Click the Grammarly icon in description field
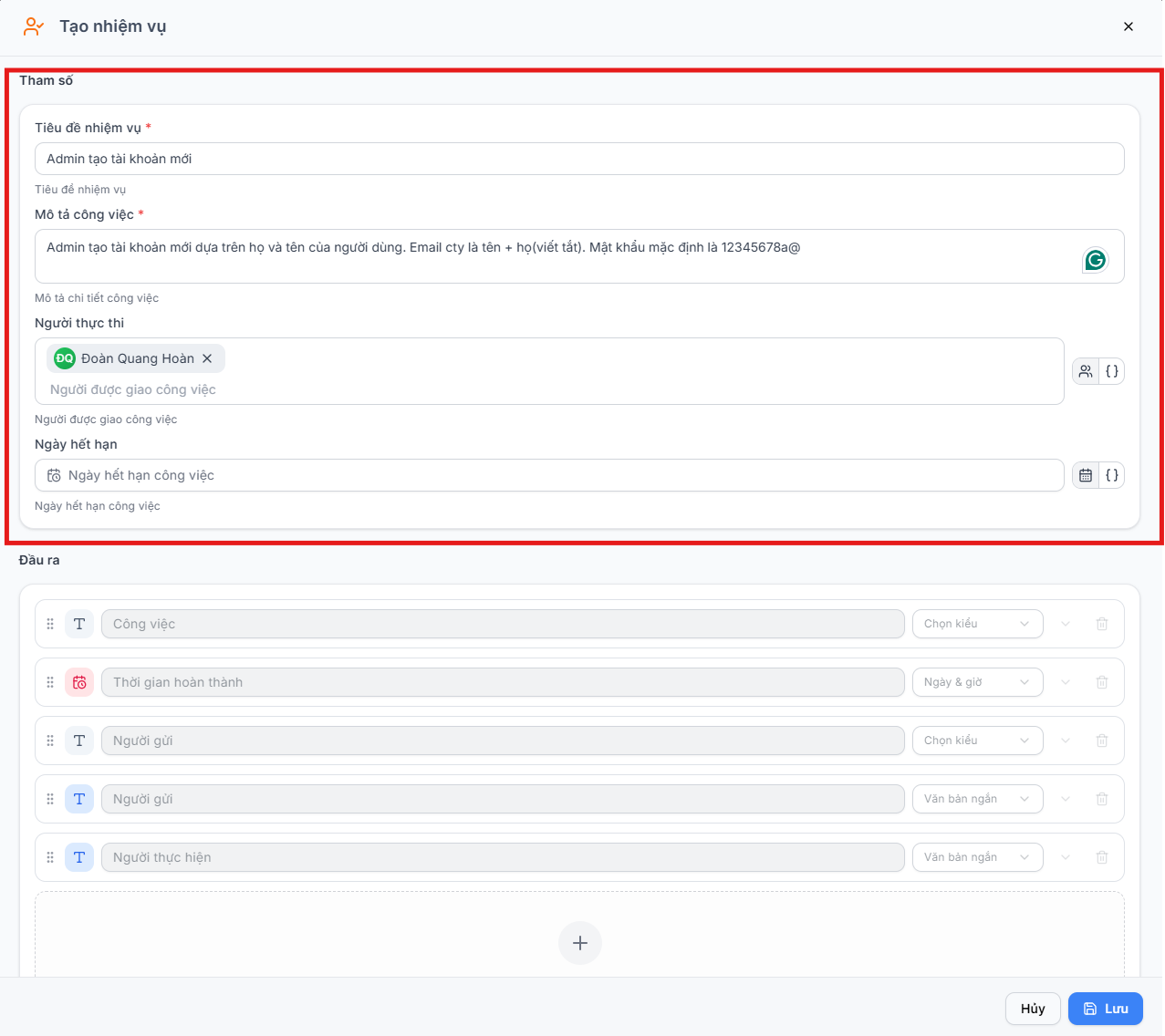 [1095, 260]
